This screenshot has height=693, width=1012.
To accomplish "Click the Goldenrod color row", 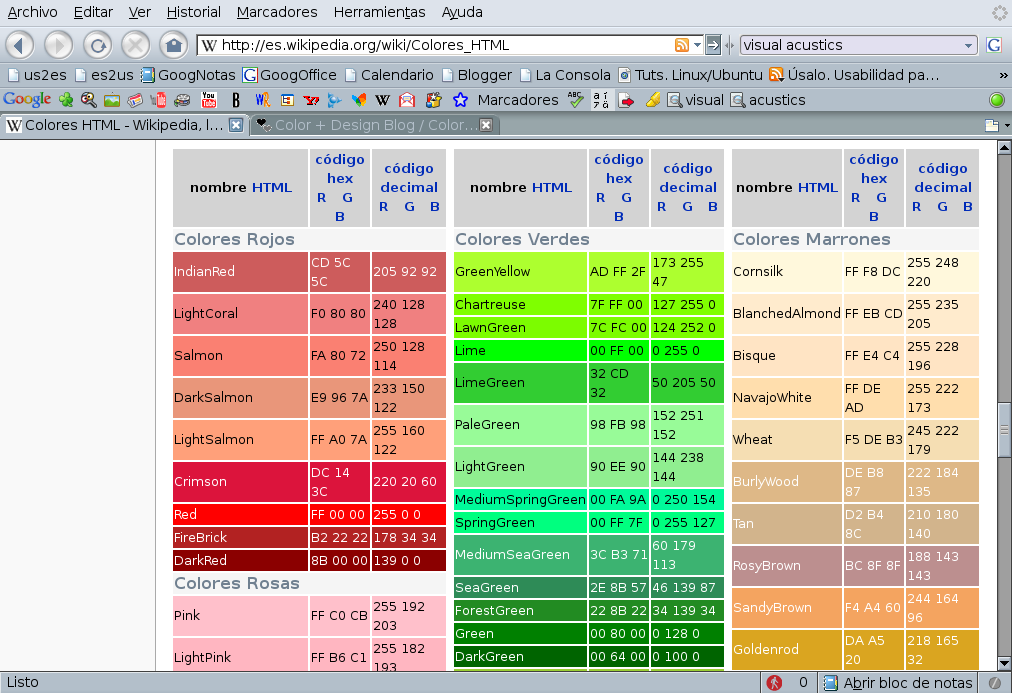I will pyautogui.click(x=855, y=650).
